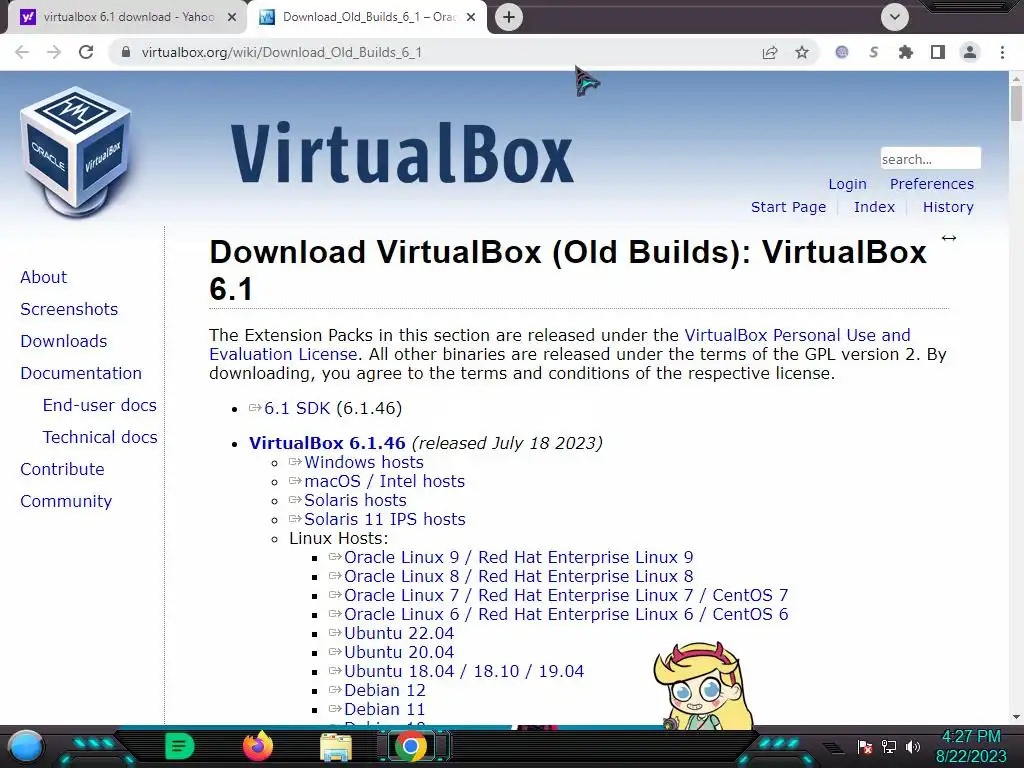Click the S-shaped extension icon
The height and width of the screenshot is (768, 1024).
coord(873,52)
